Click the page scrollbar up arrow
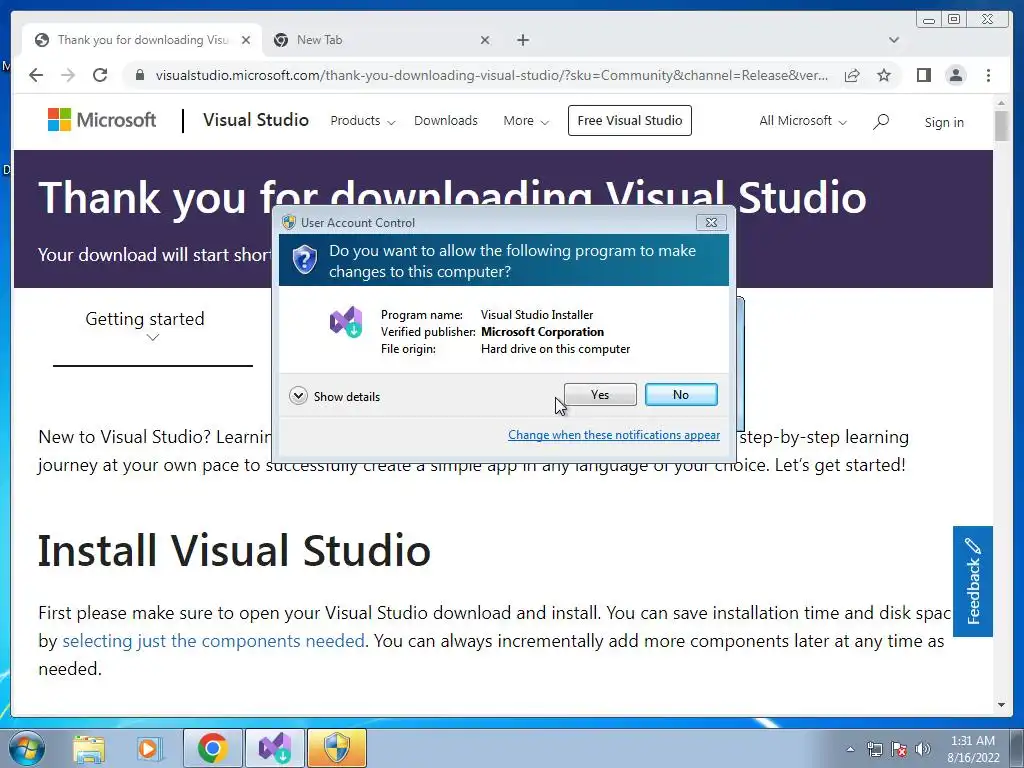This screenshot has width=1024, height=768. pyautogui.click(x=1002, y=103)
